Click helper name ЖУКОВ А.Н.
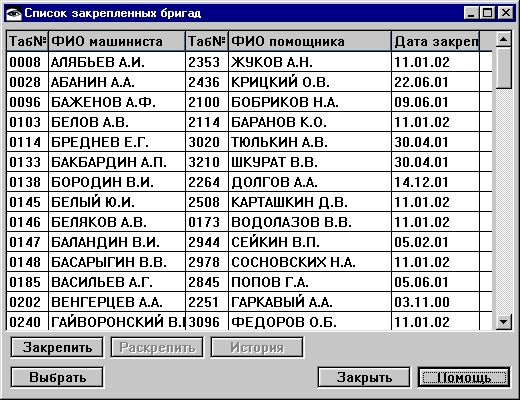Screen dimensions: 520x400 272,62
